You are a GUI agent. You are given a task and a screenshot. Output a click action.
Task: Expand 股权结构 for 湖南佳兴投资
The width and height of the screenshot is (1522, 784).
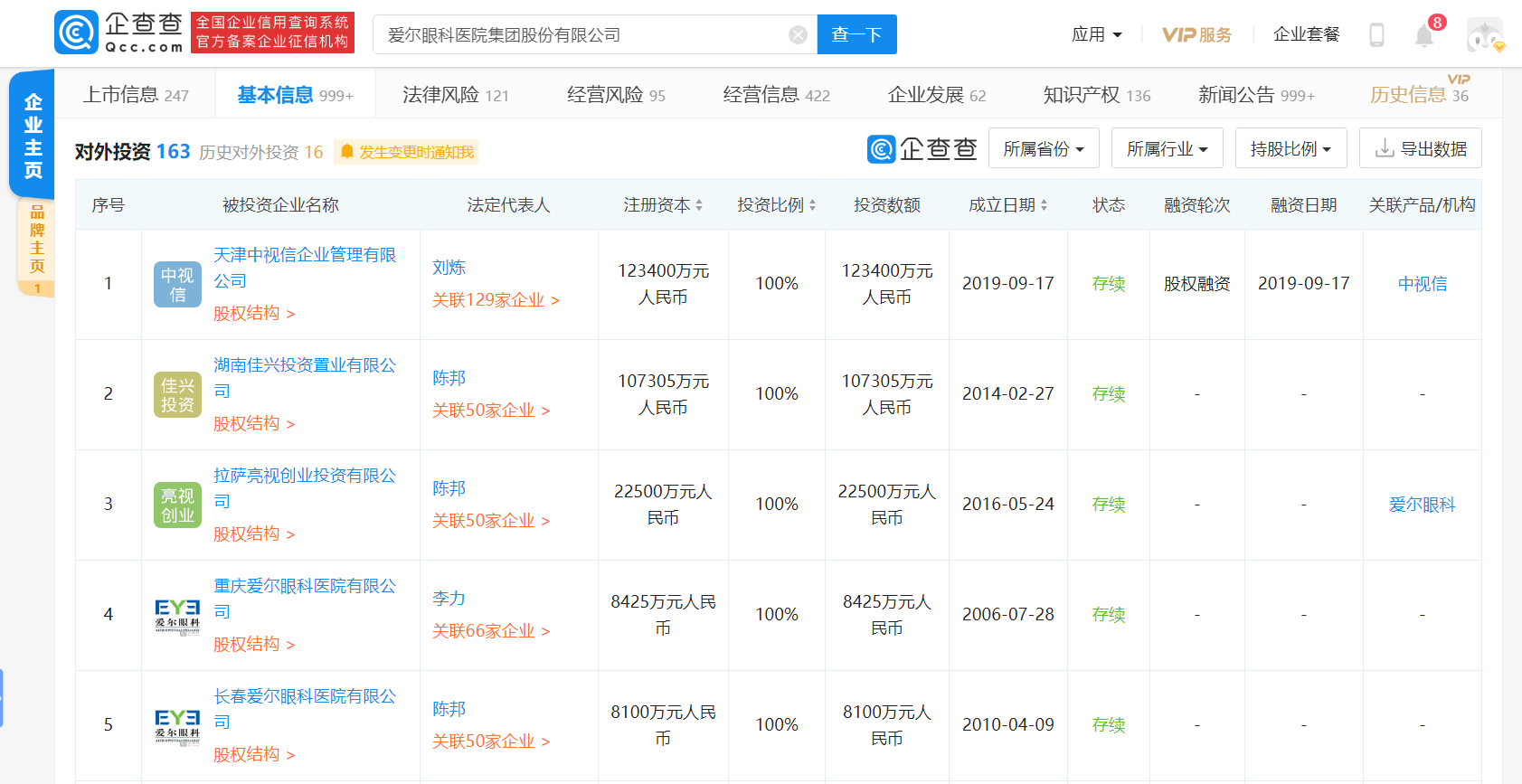point(254,424)
